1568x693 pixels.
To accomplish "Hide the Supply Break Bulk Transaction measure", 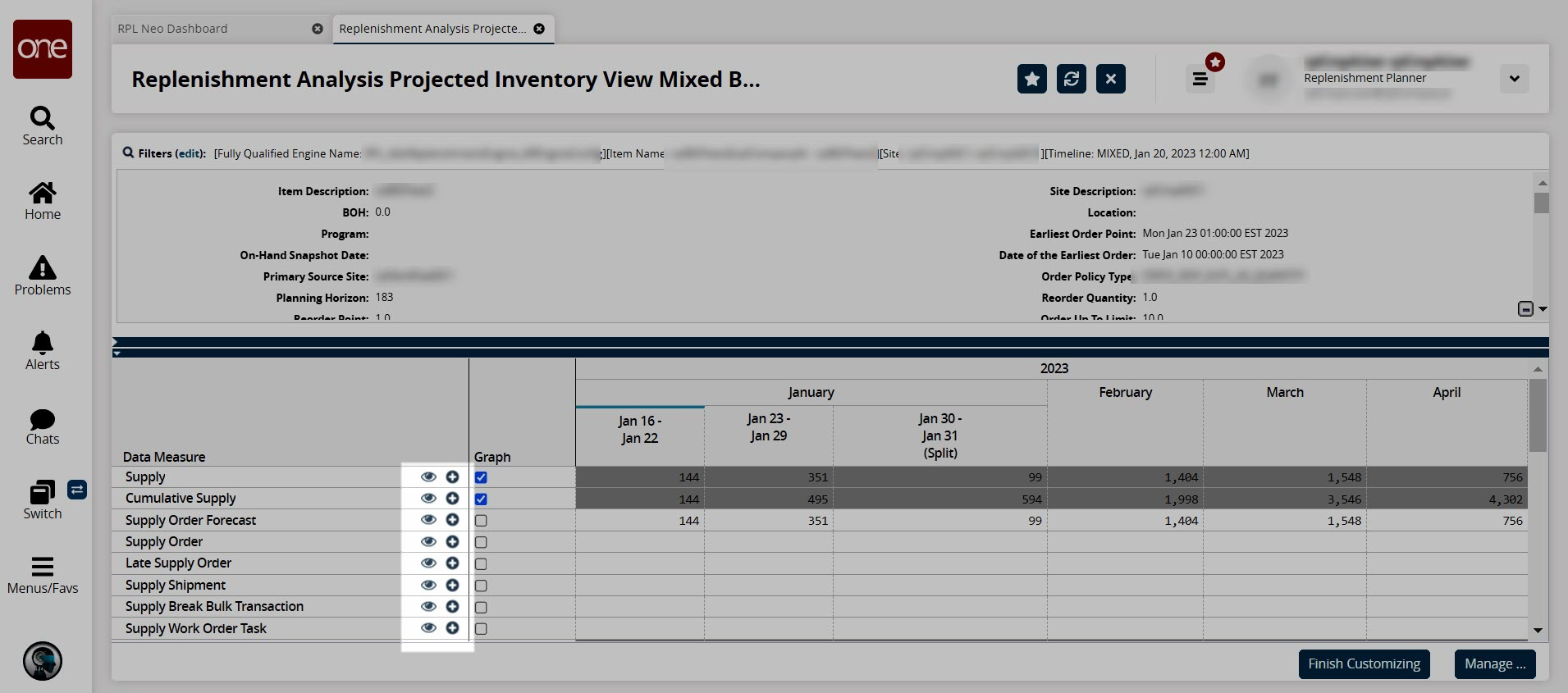I will (x=428, y=606).
